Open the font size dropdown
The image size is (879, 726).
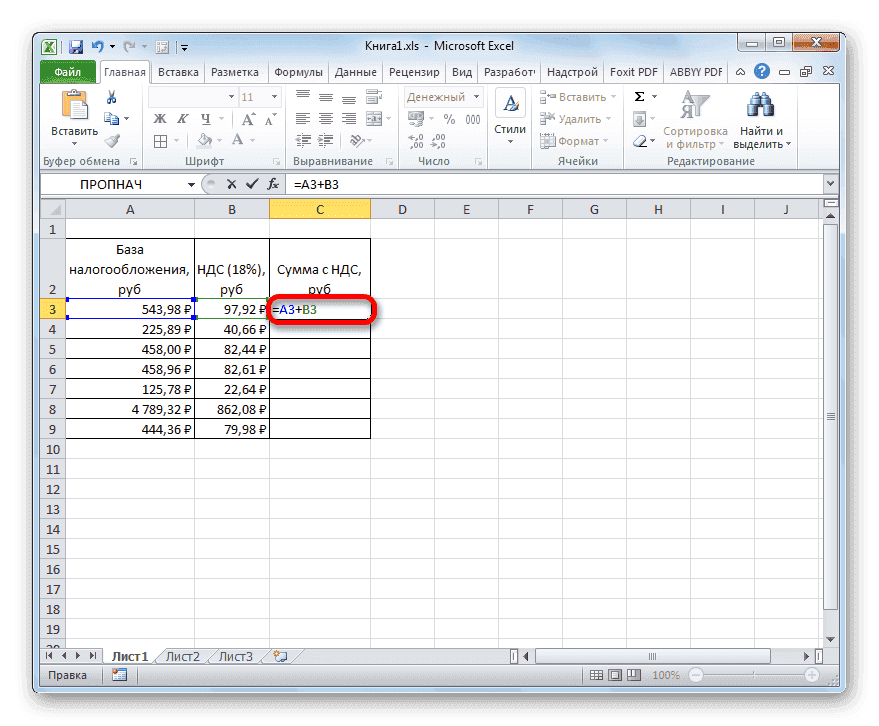[274, 96]
